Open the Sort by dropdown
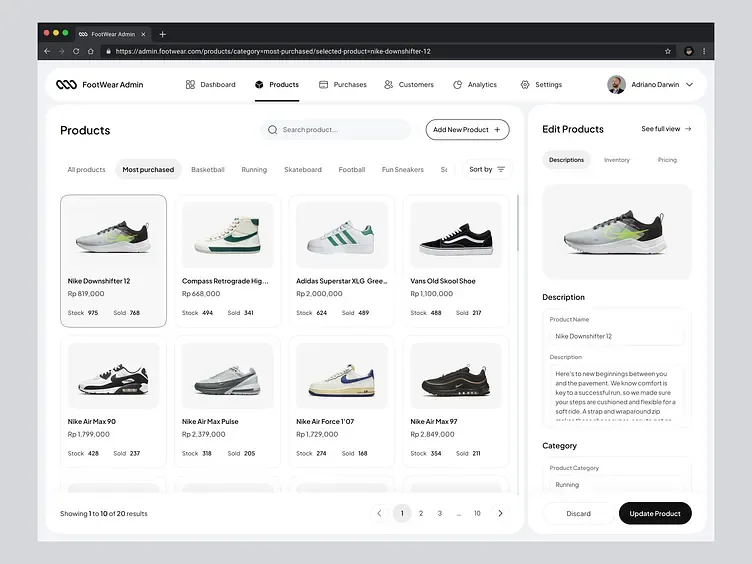Viewport: 752px width, 564px height. click(x=487, y=169)
